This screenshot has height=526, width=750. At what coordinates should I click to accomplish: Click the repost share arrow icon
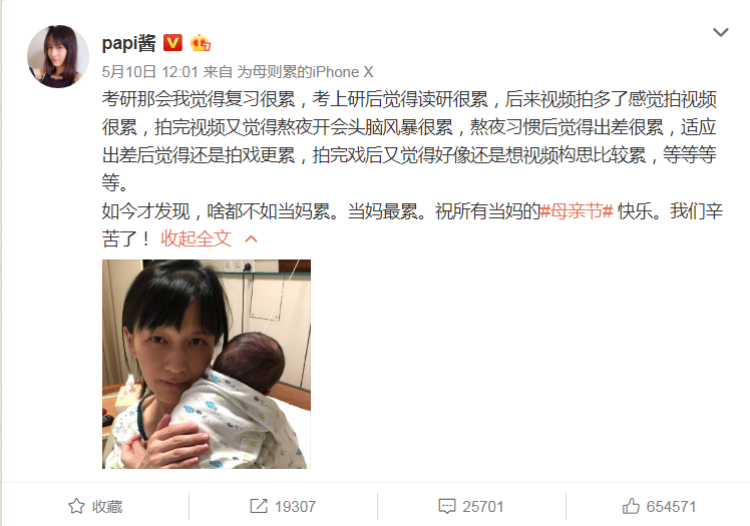[259, 506]
